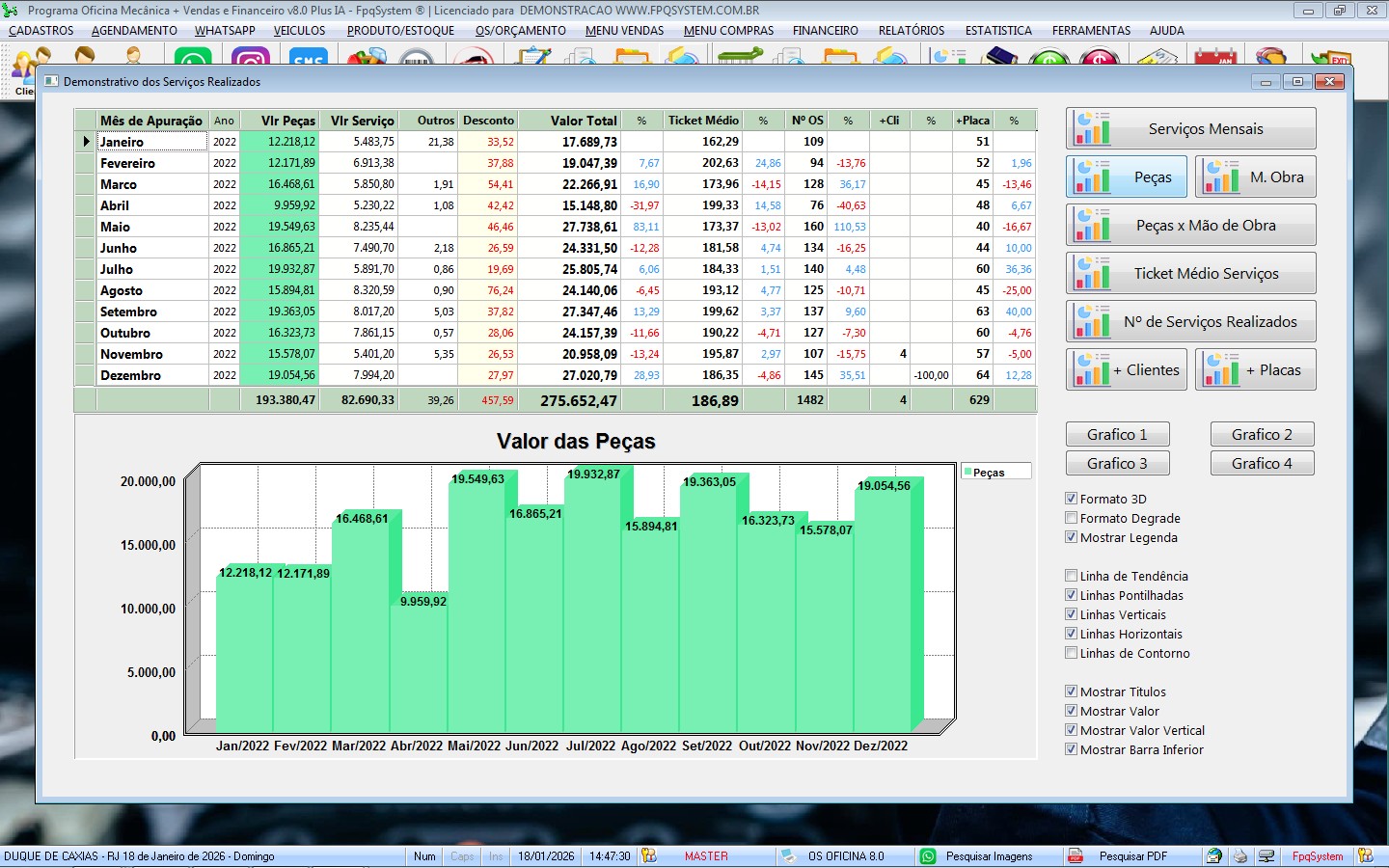Switch to Grafico 2

pyautogui.click(x=1262, y=435)
